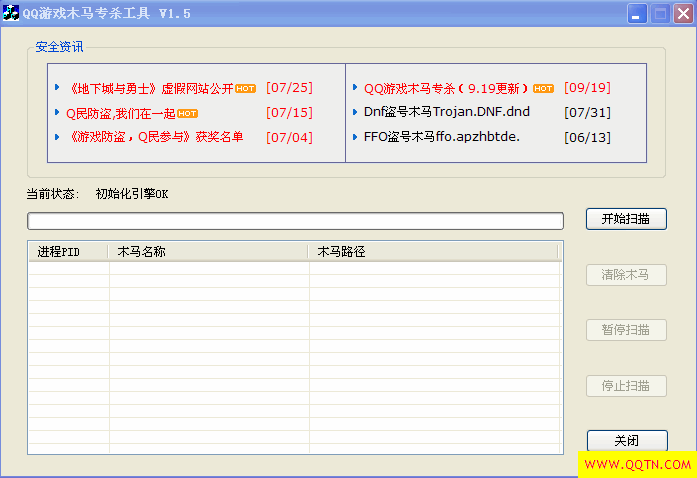The image size is (697, 478).
Task: Open the Q民防盗,我们在一起 link
Action: pyautogui.click(x=120, y=113)
